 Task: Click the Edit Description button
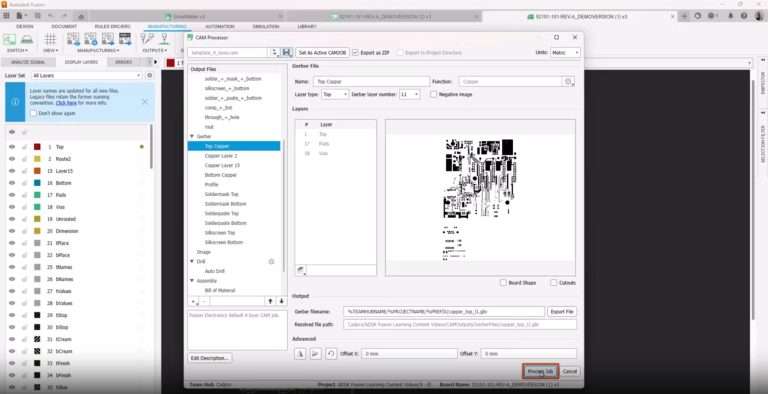tap(210, 358)
